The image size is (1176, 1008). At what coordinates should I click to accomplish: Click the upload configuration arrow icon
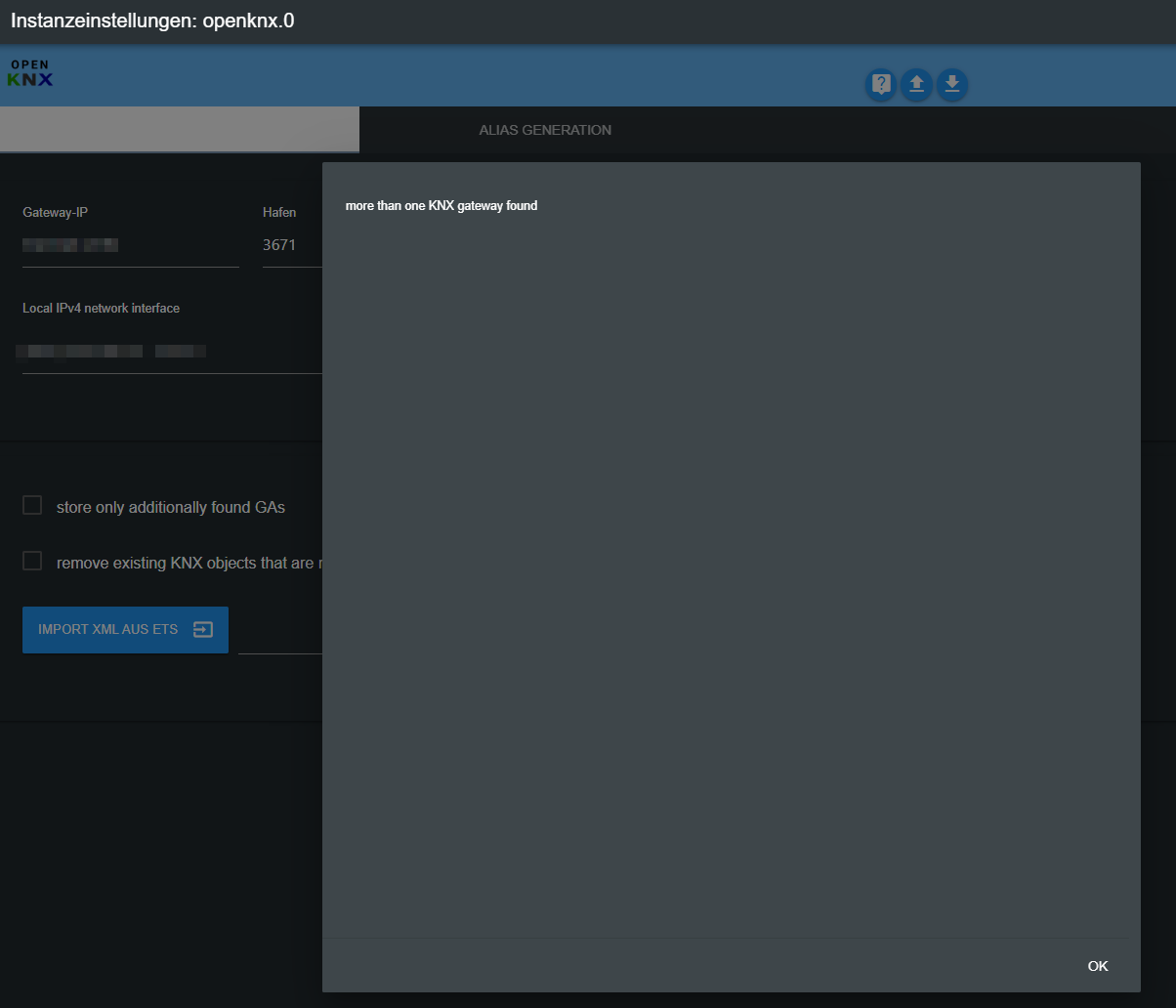coord(916,85)
